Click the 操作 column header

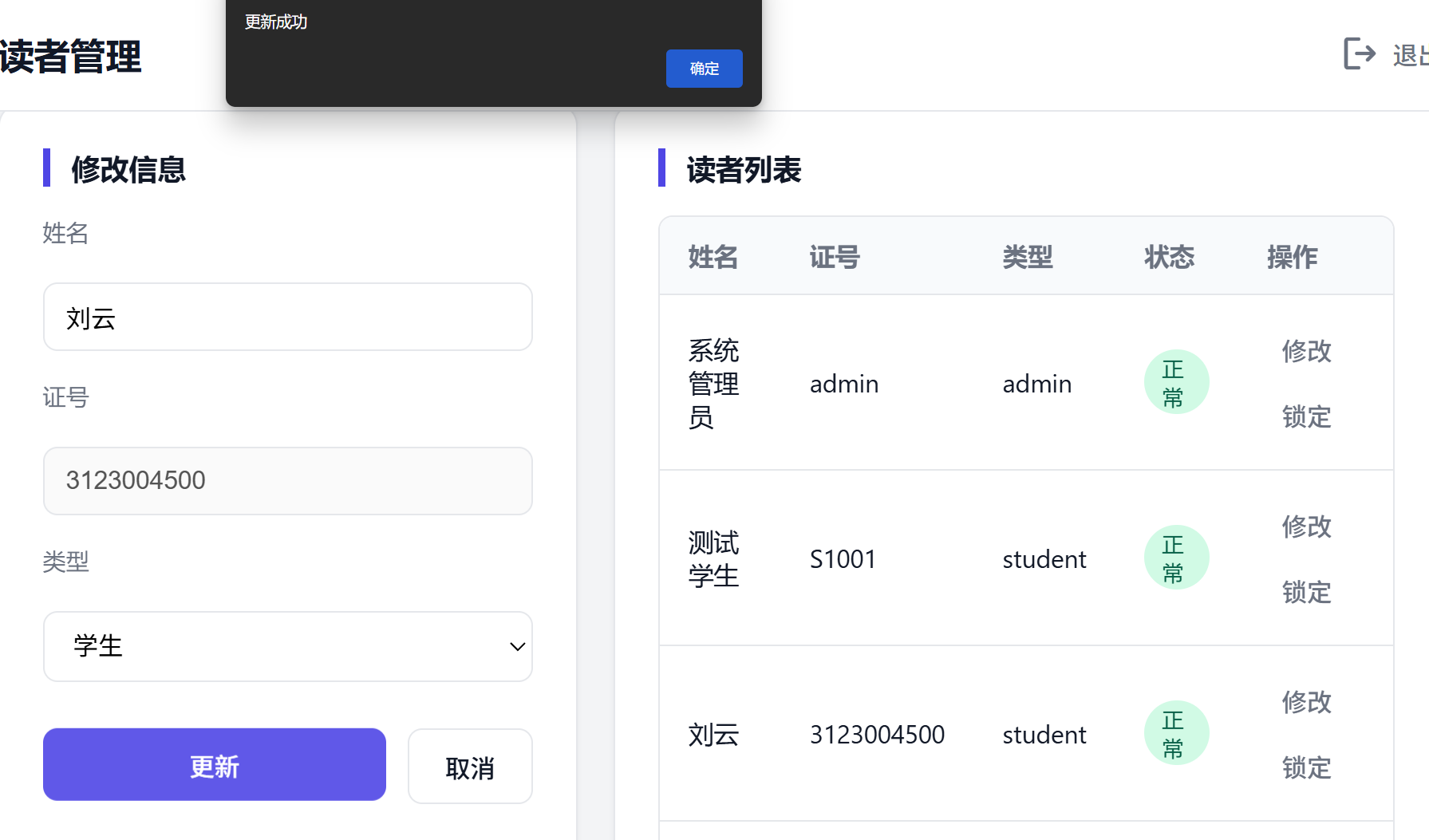click(1293, 257)
